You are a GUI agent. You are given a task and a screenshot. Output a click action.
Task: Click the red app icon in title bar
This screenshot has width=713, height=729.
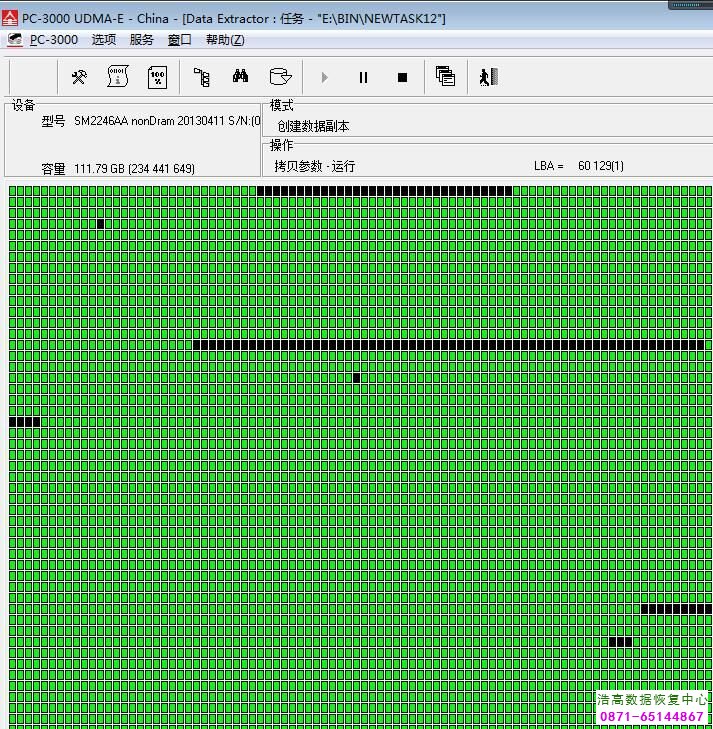pyautogui.click(x=10, y=19)
